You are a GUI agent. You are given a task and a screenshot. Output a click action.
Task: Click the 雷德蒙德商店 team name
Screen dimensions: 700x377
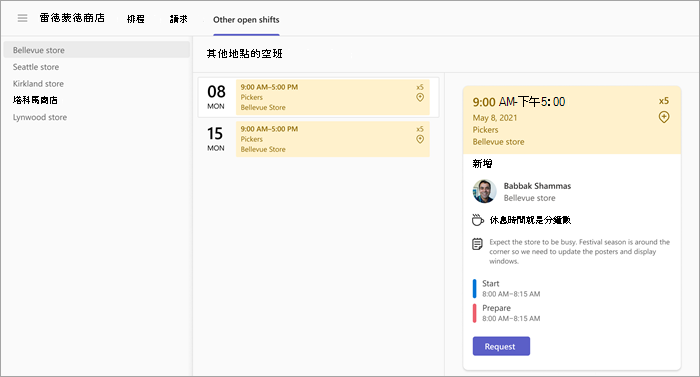click(x=72, y=18)
